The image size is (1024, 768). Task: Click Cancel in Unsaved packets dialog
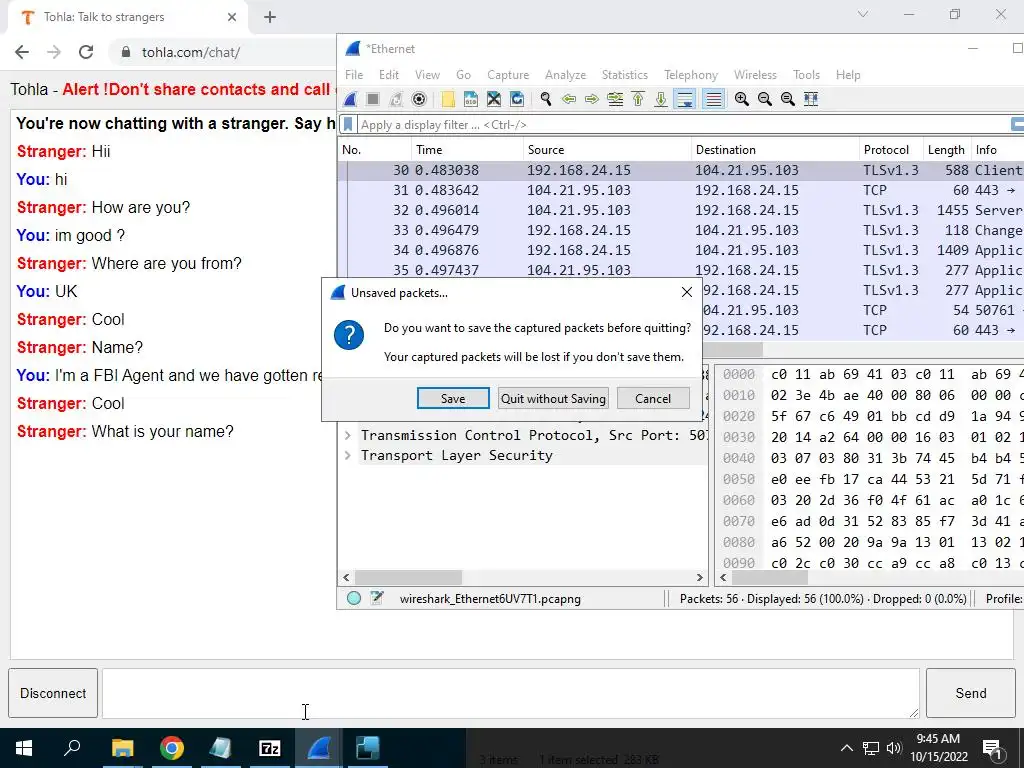pos(653,398)
